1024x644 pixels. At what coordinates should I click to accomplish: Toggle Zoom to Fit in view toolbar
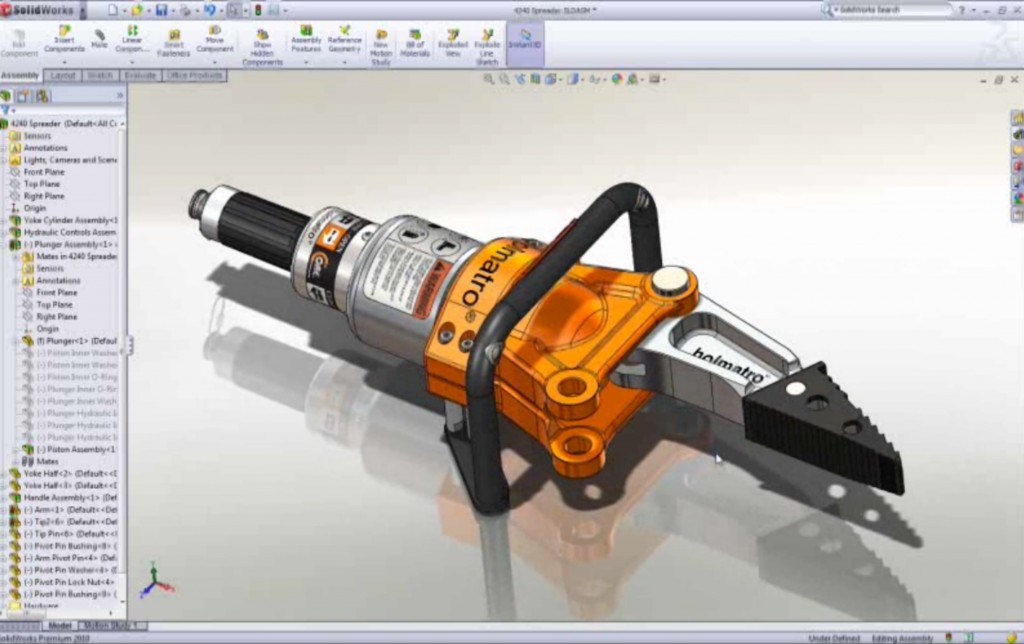(489, 77)
